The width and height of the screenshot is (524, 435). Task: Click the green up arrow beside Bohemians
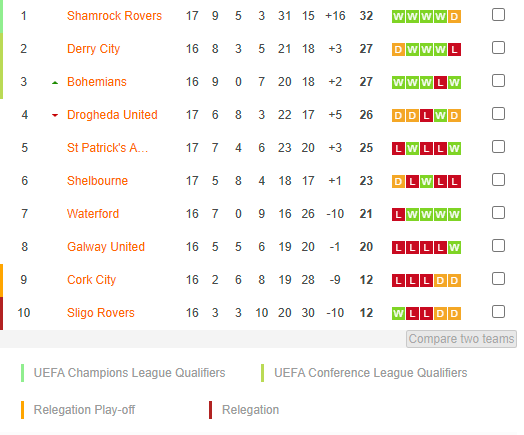[55, 83]
